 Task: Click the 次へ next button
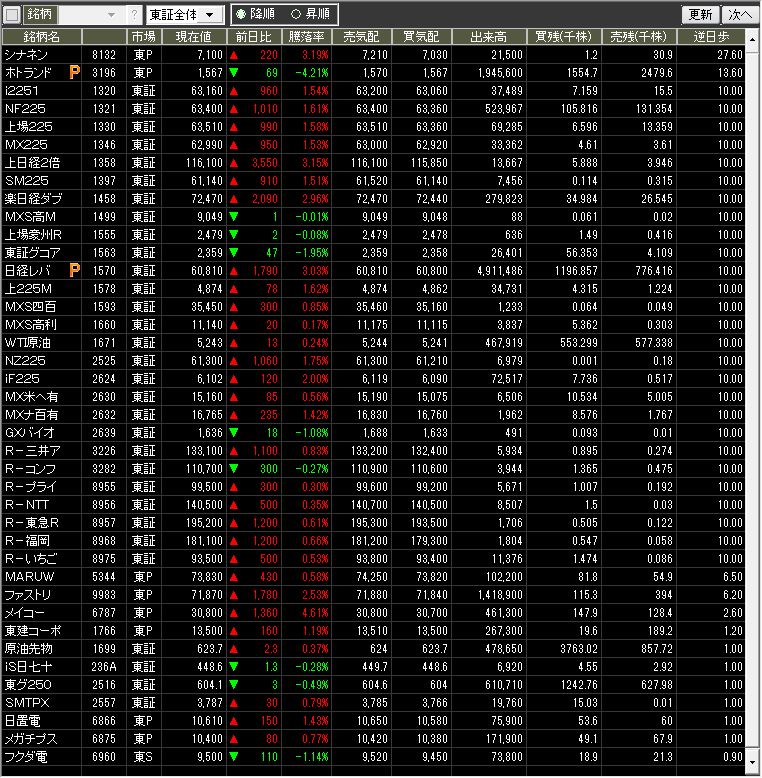tap(740, 15)
